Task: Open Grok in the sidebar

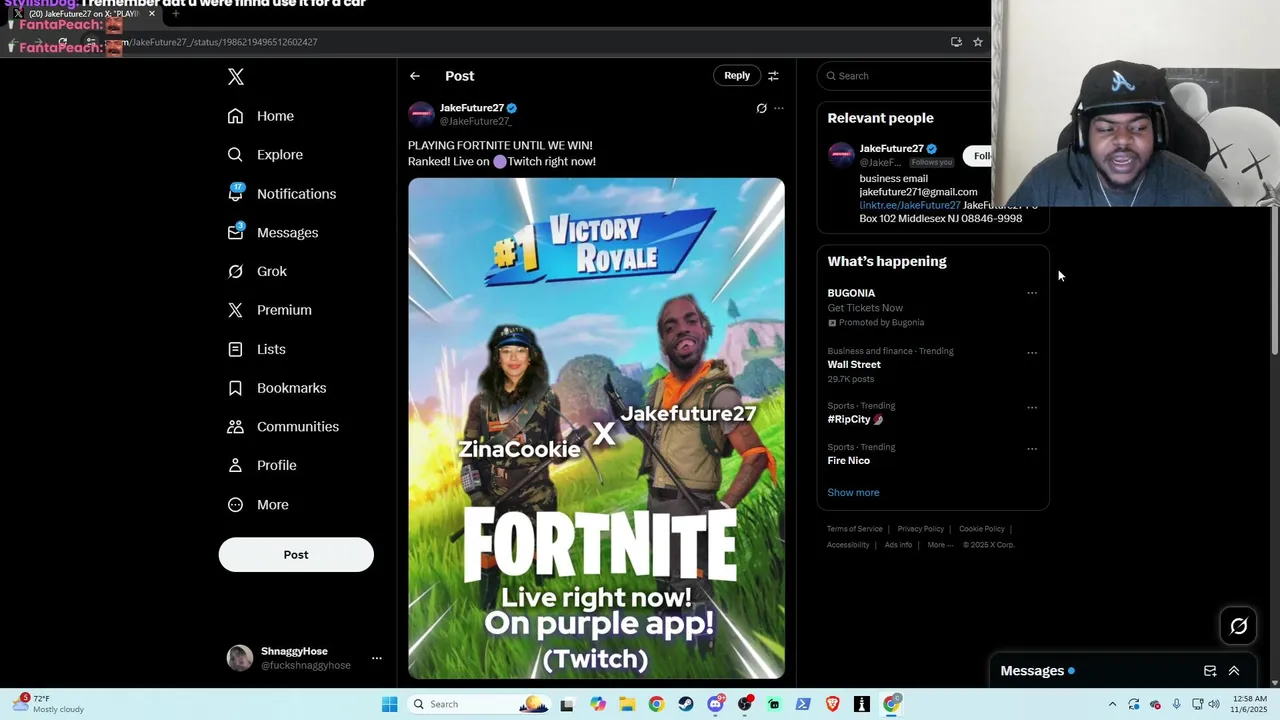Action: tap(256, 271)
